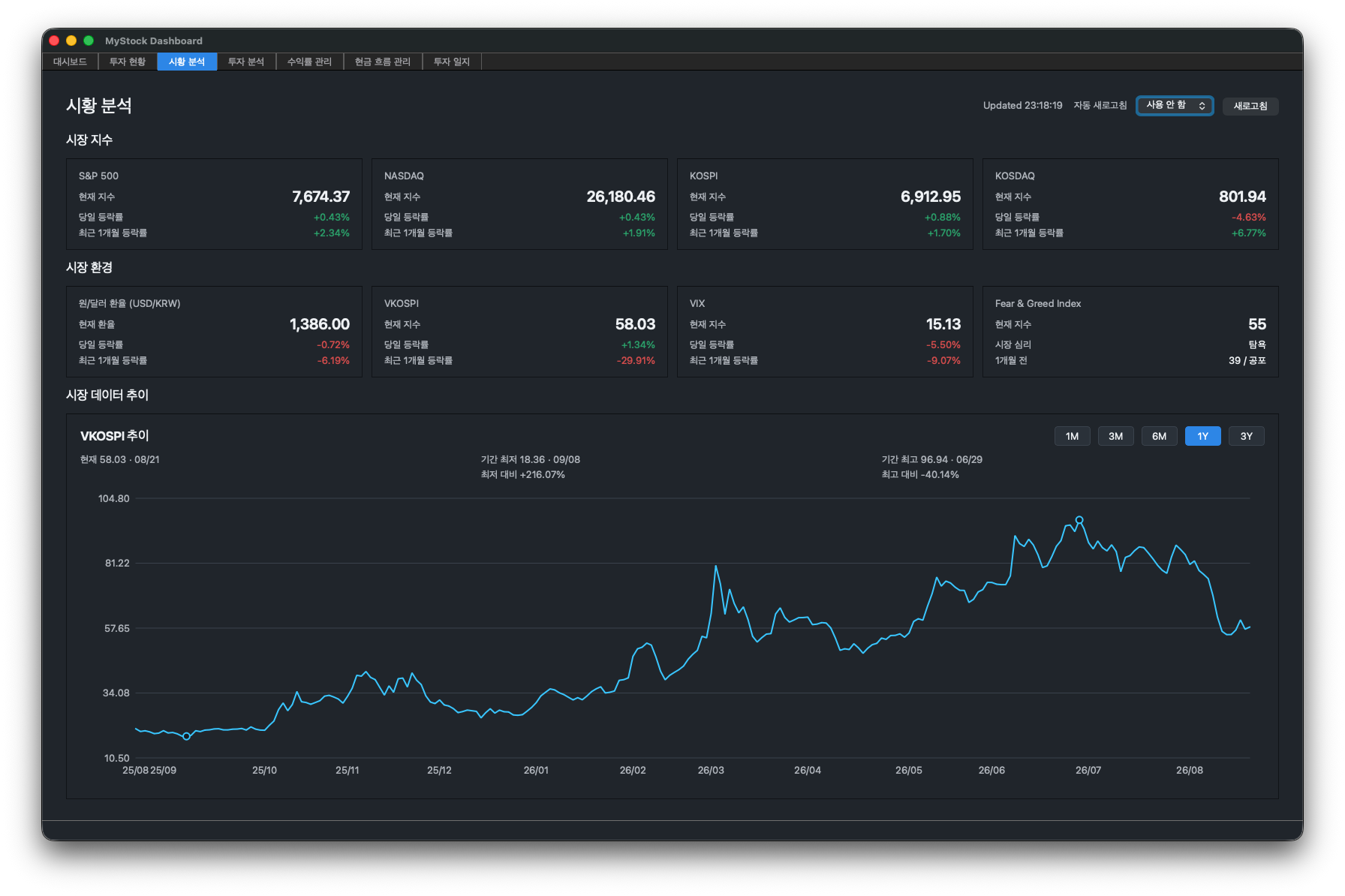The image size is (1345, 896).
Task: Open the 투자 현황 tab
Action: (128, 62)
